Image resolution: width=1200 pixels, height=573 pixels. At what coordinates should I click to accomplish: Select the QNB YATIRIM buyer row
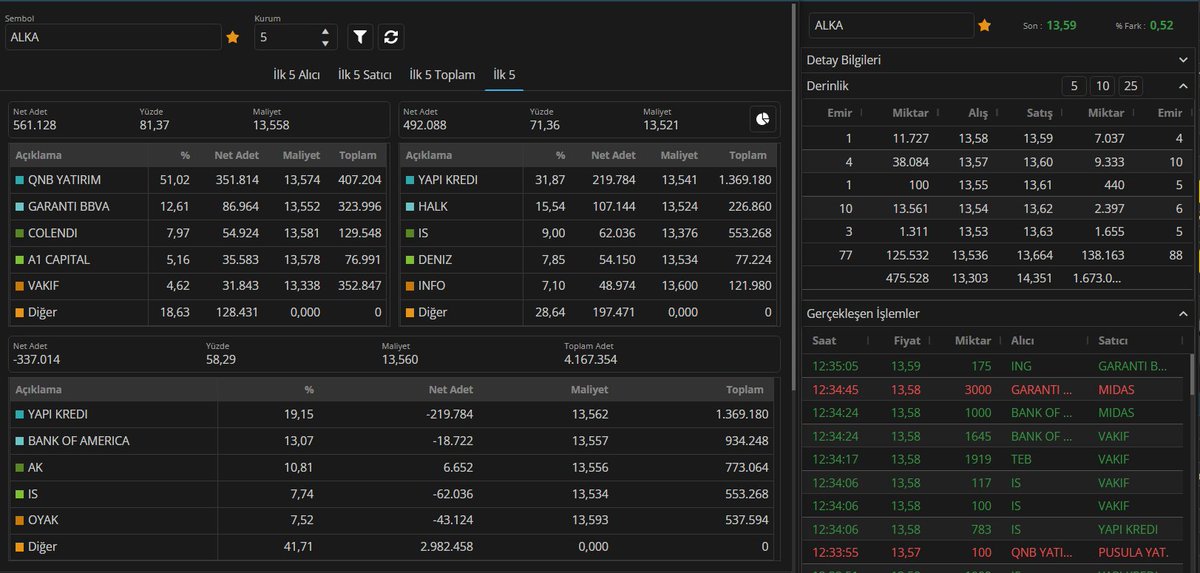tap(199, 180)
